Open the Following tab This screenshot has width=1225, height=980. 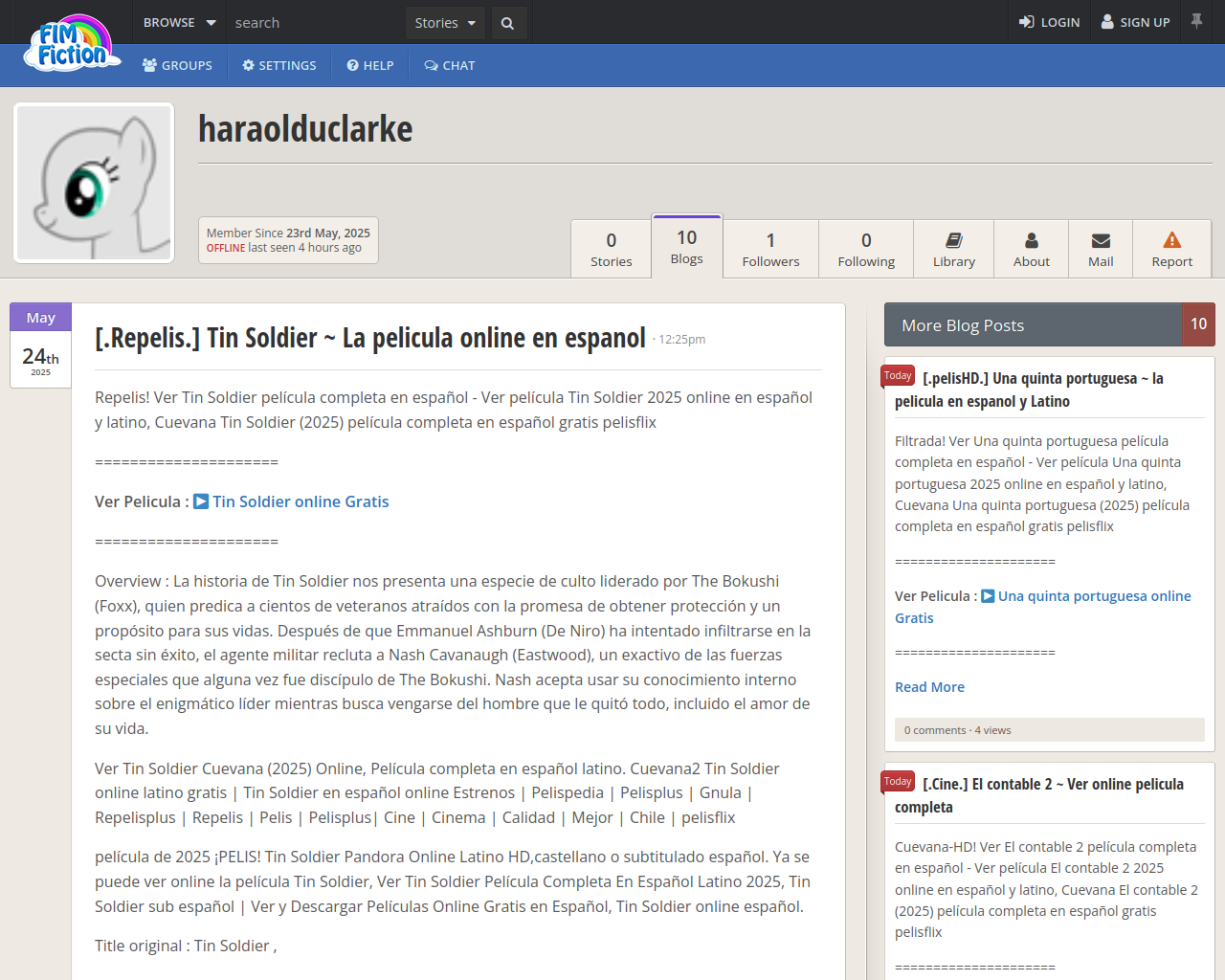tap(866, 249)
